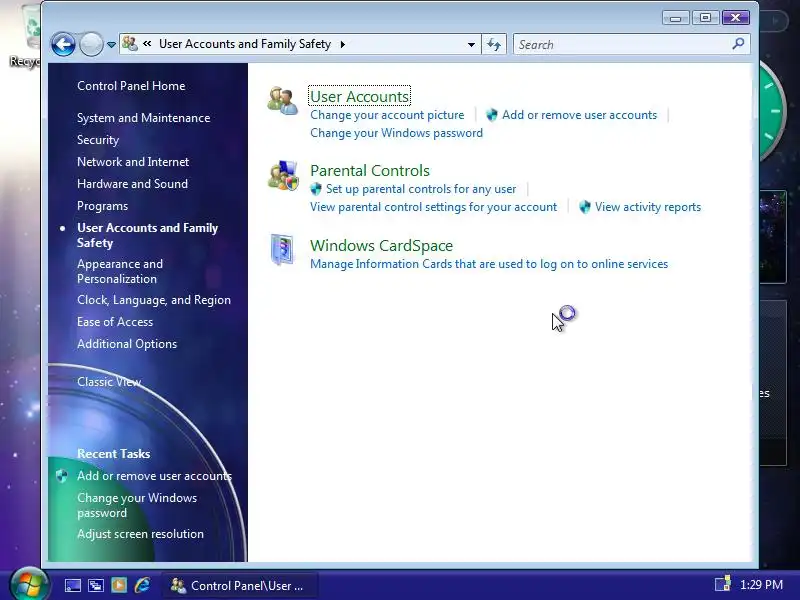
Task: Open Add or remove user accounts in main pane
Action: click(x=580, y=115)
